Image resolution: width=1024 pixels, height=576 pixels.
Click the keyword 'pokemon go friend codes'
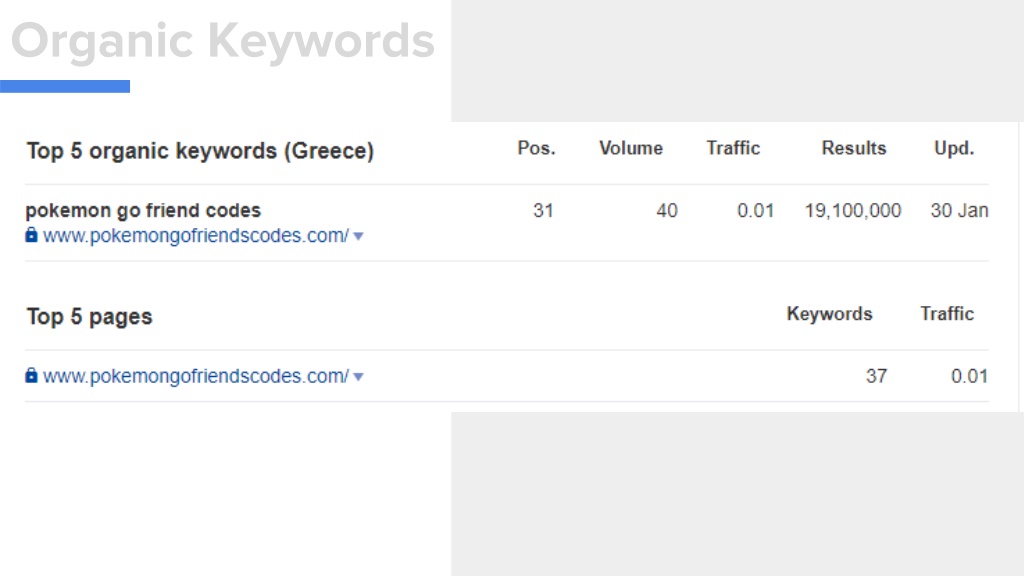coord(143,210)
